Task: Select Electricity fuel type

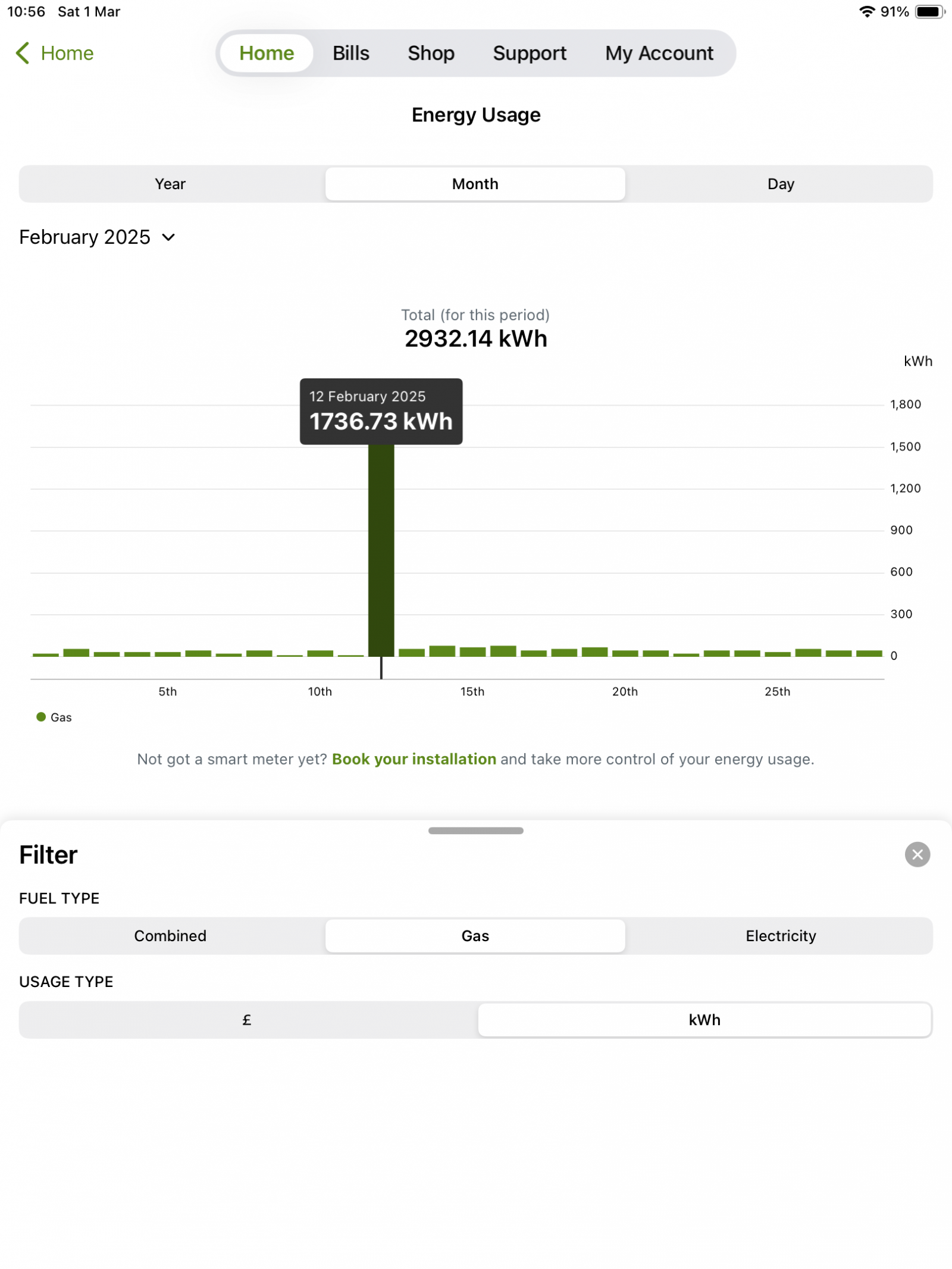Action: coord(781,935)
